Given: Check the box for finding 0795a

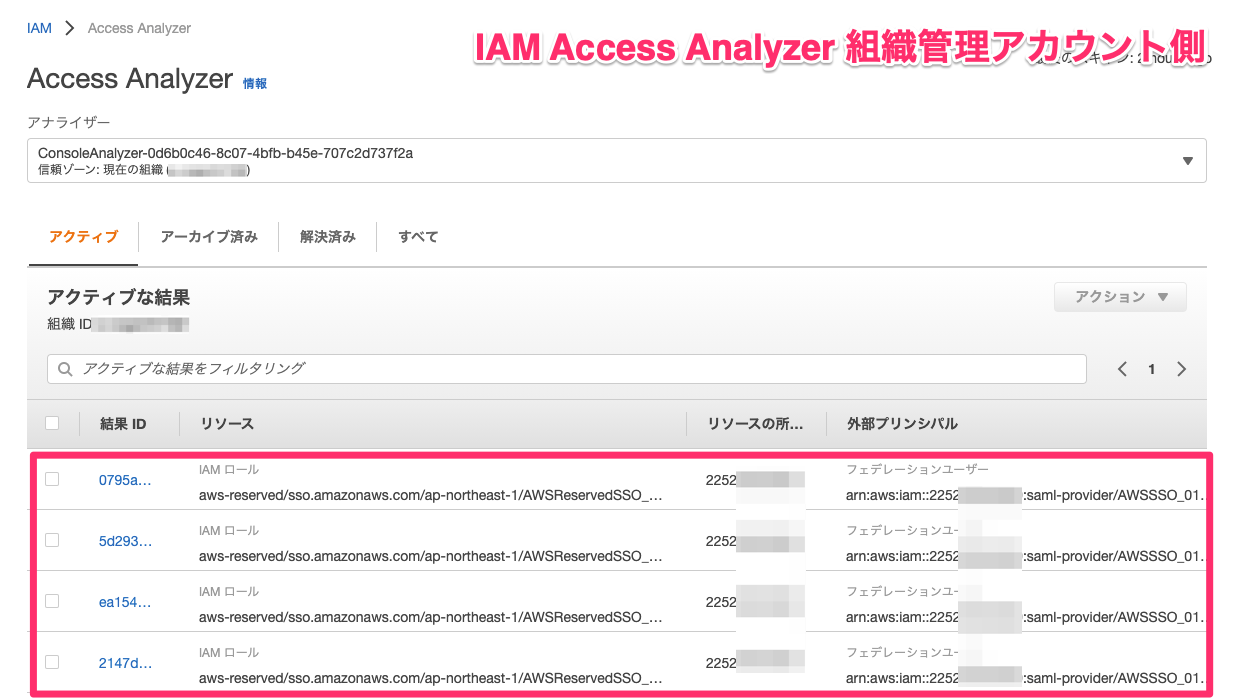Looking at the screenshot, I should pos(52,479).
